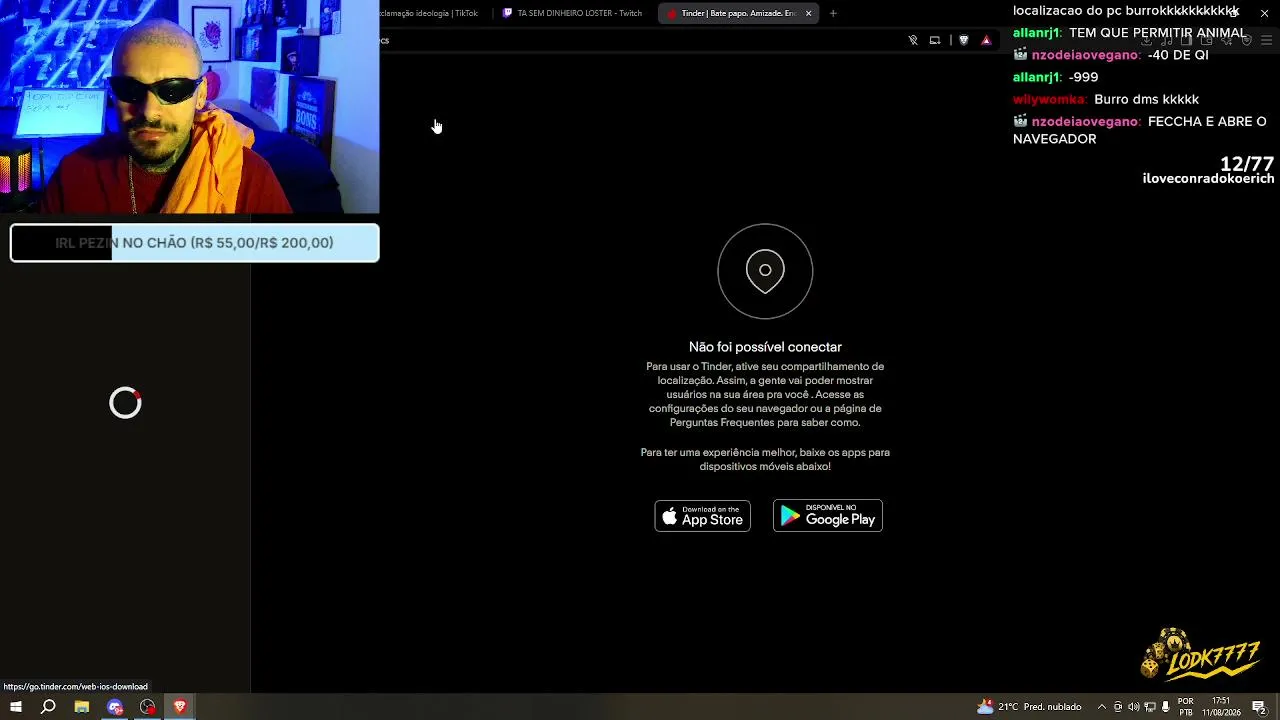Open the POR PTB language switcher

coord(1186,707)
